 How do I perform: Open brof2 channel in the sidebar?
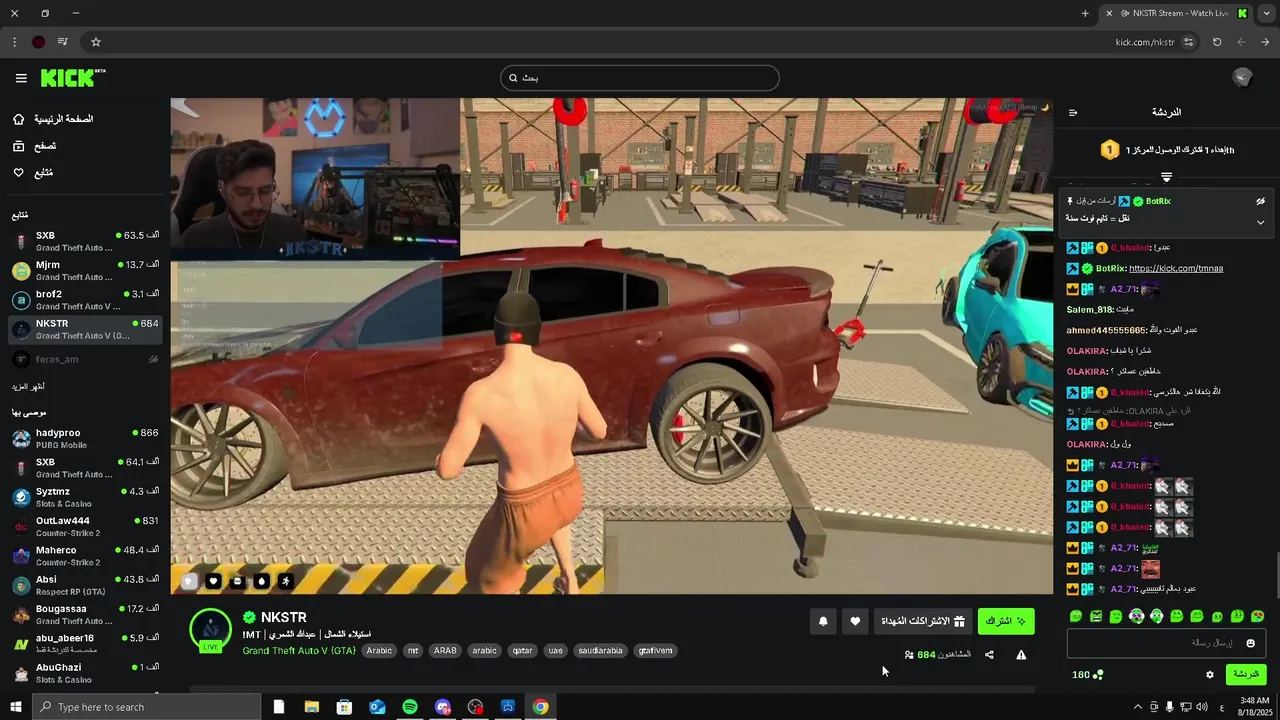click(x=85, y=300)
